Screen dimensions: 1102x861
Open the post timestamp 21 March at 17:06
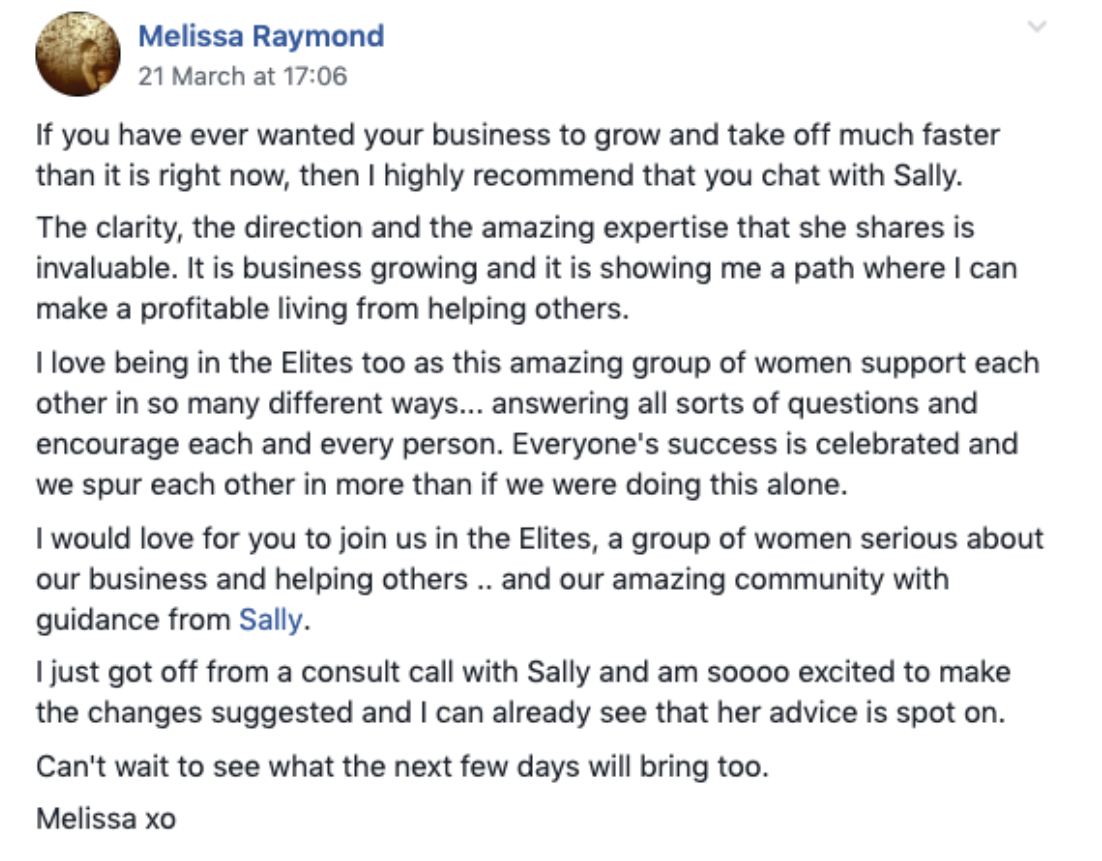coord(242,76)
